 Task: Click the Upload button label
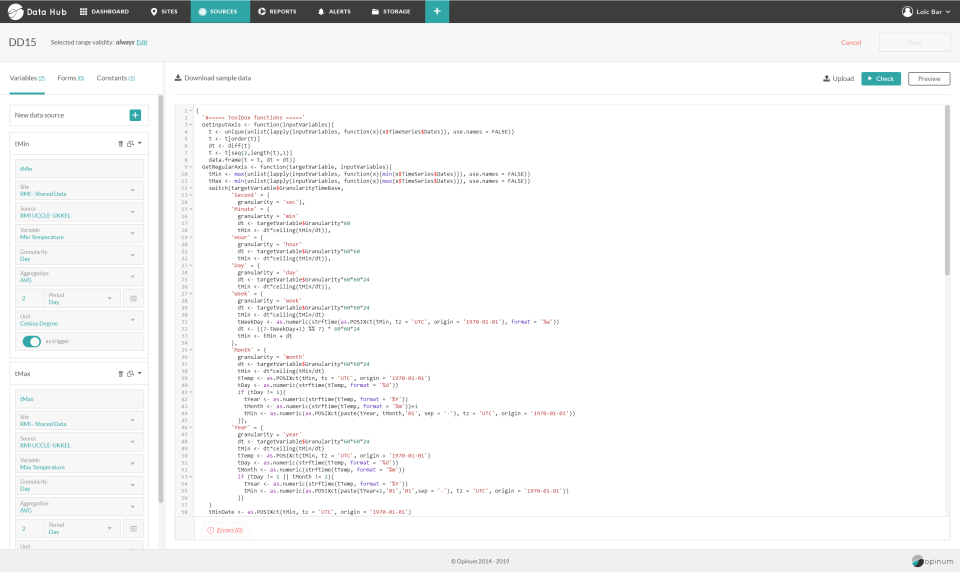843,78
